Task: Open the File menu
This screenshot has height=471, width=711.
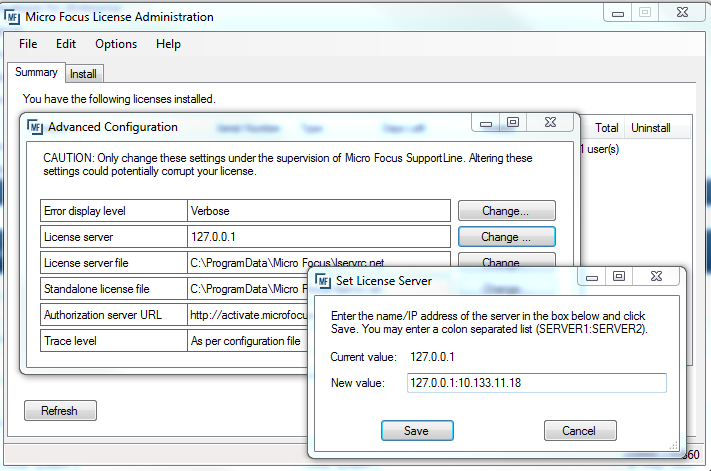Action: (28, 44)
